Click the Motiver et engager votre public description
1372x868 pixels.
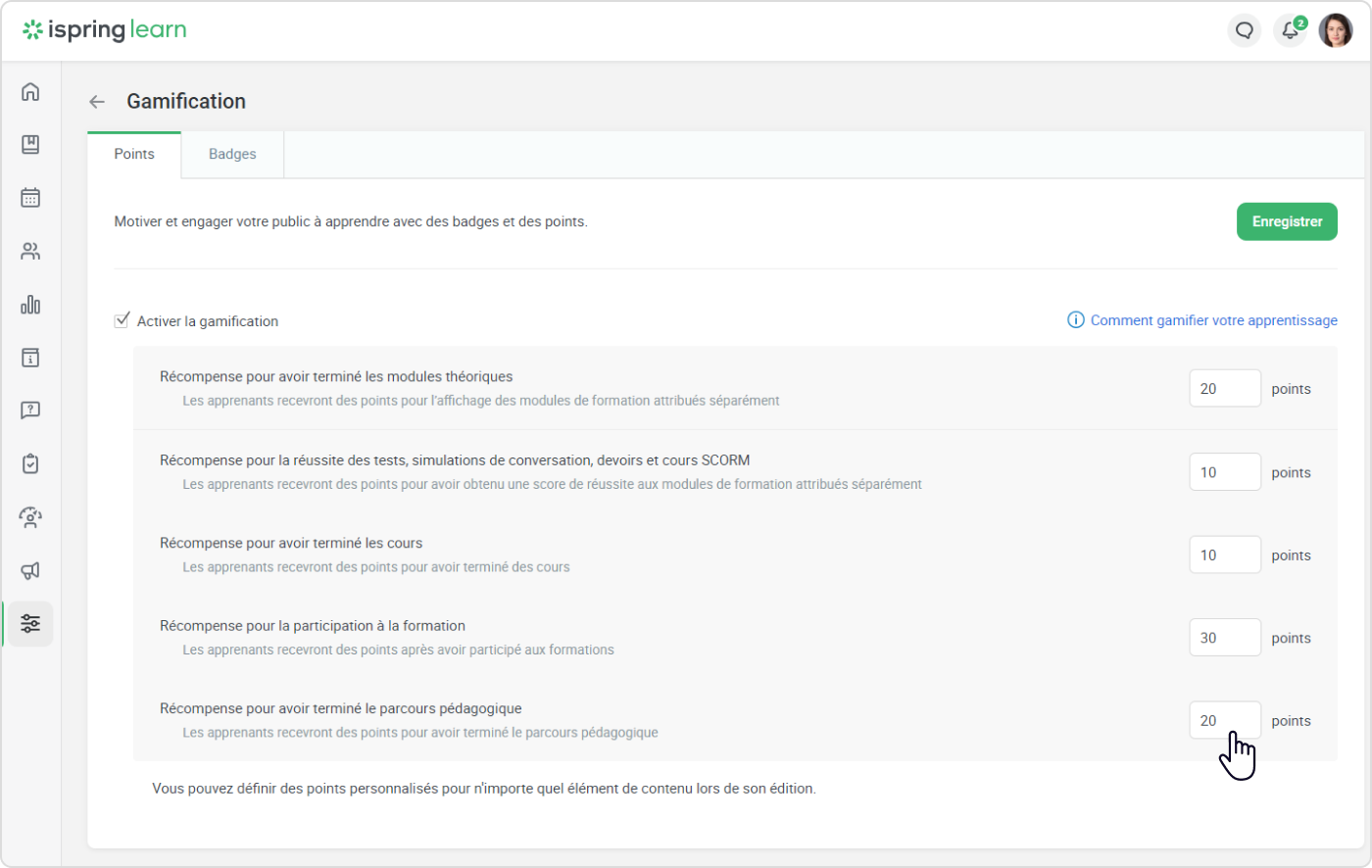(351, 222)
